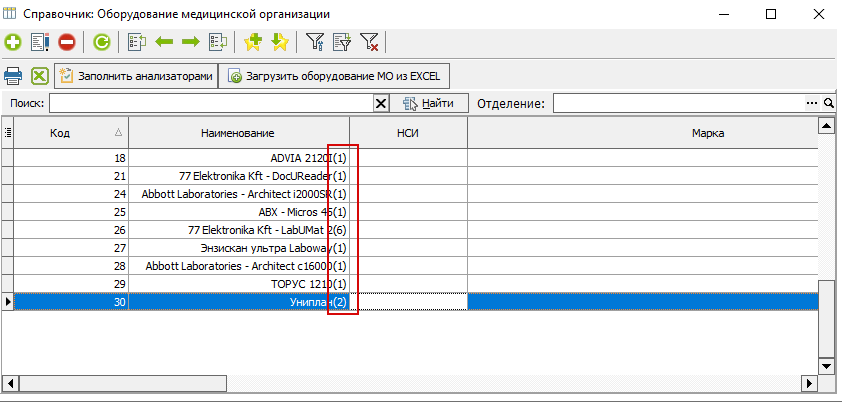The height and width of the screenshot is (402, 842).
Task: Click vertical scrollbar down arrow
Action: 826,366
